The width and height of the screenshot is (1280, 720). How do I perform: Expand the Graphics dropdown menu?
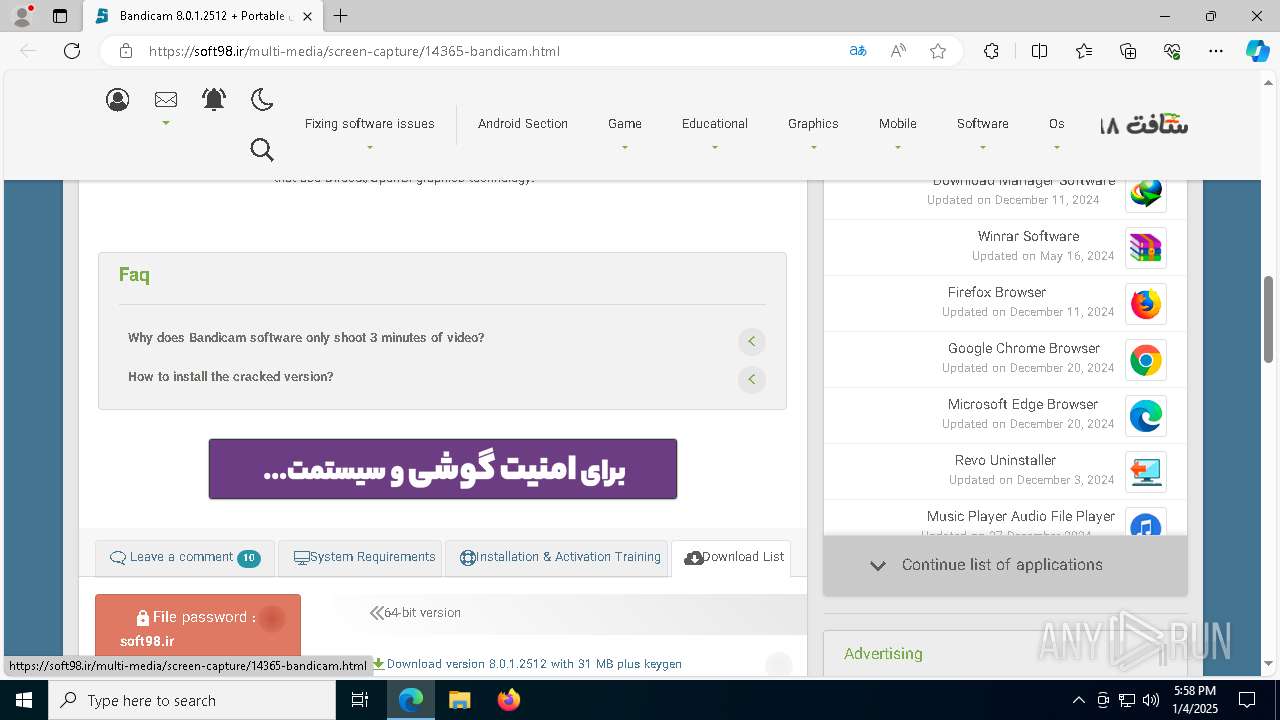pos(813,124)
